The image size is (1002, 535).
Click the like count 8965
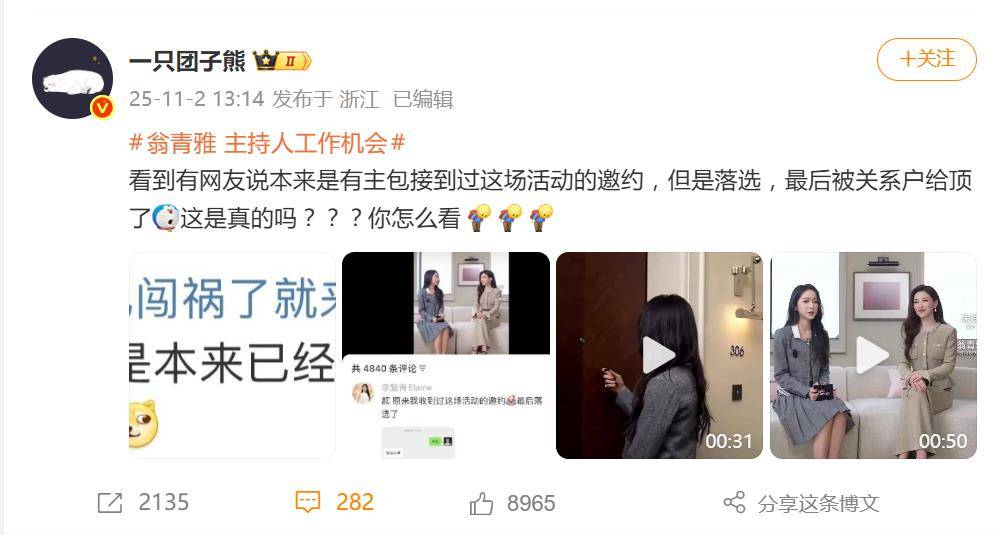[x=531, y=503]
